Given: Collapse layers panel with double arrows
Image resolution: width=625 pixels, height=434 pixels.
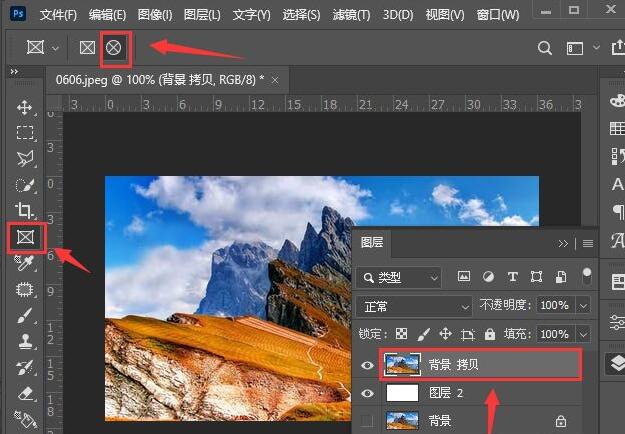Looking at the screenshot, I should pyautogui.click(x=563, y=244).
